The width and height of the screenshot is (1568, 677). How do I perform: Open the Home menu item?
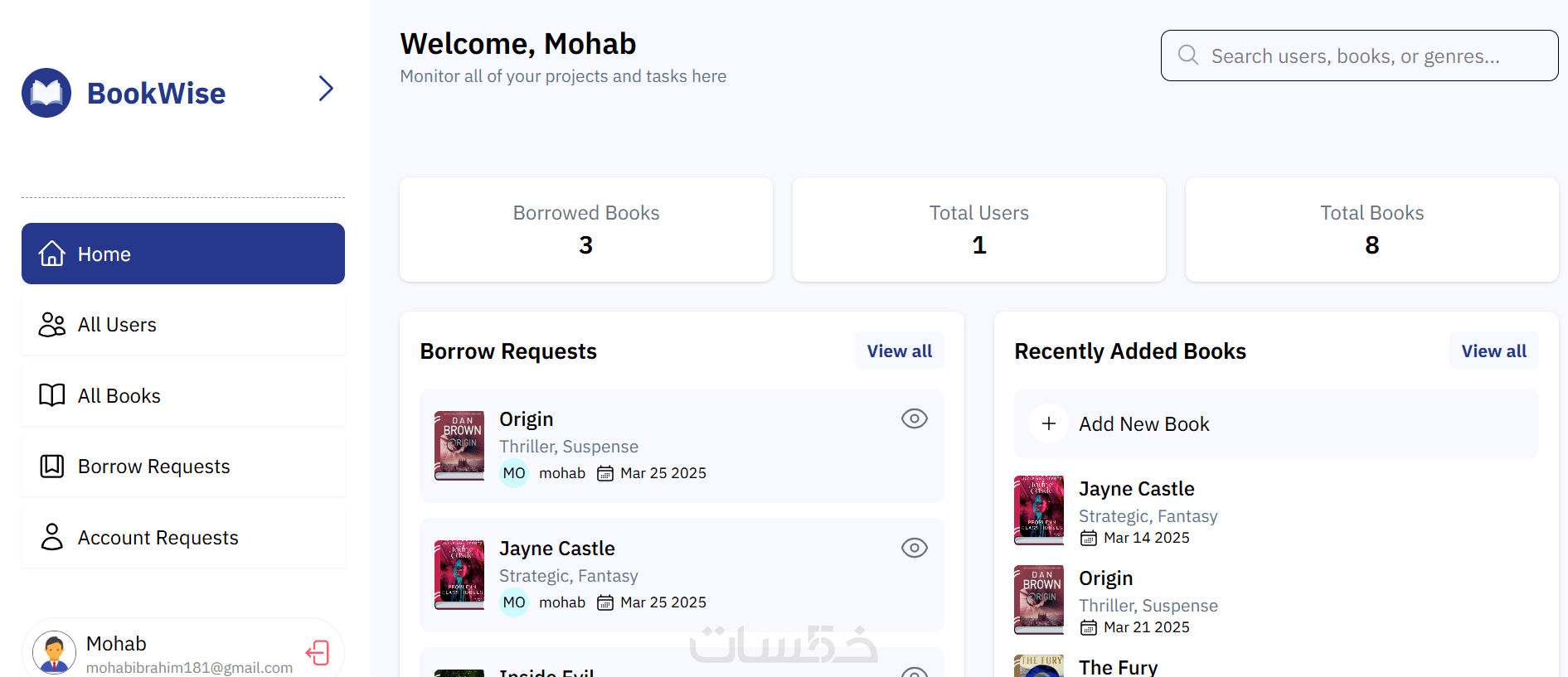click(x=183, y=254)
